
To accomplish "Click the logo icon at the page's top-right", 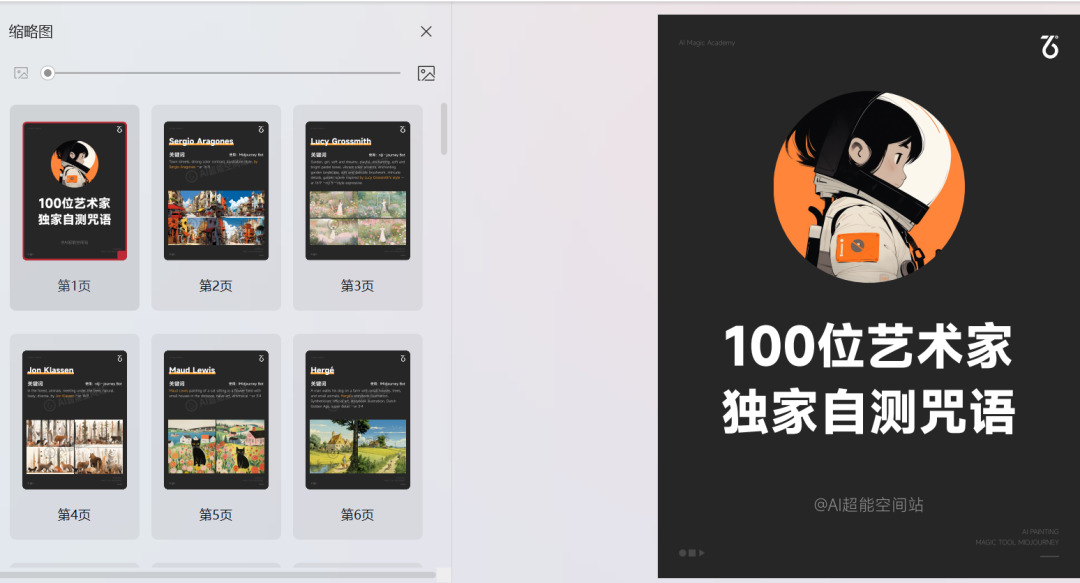I will click(x=1049, y=46).
